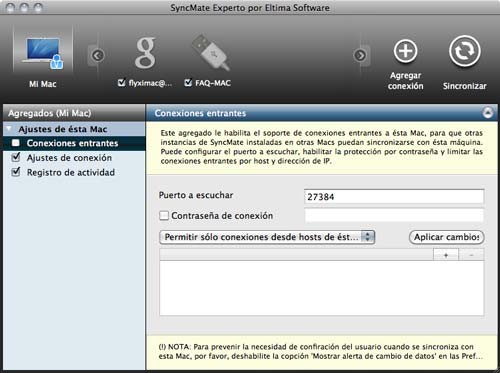Open the Google account connection icon
Image resolution: width=500 pixels, height=373 pixels.
145,53
